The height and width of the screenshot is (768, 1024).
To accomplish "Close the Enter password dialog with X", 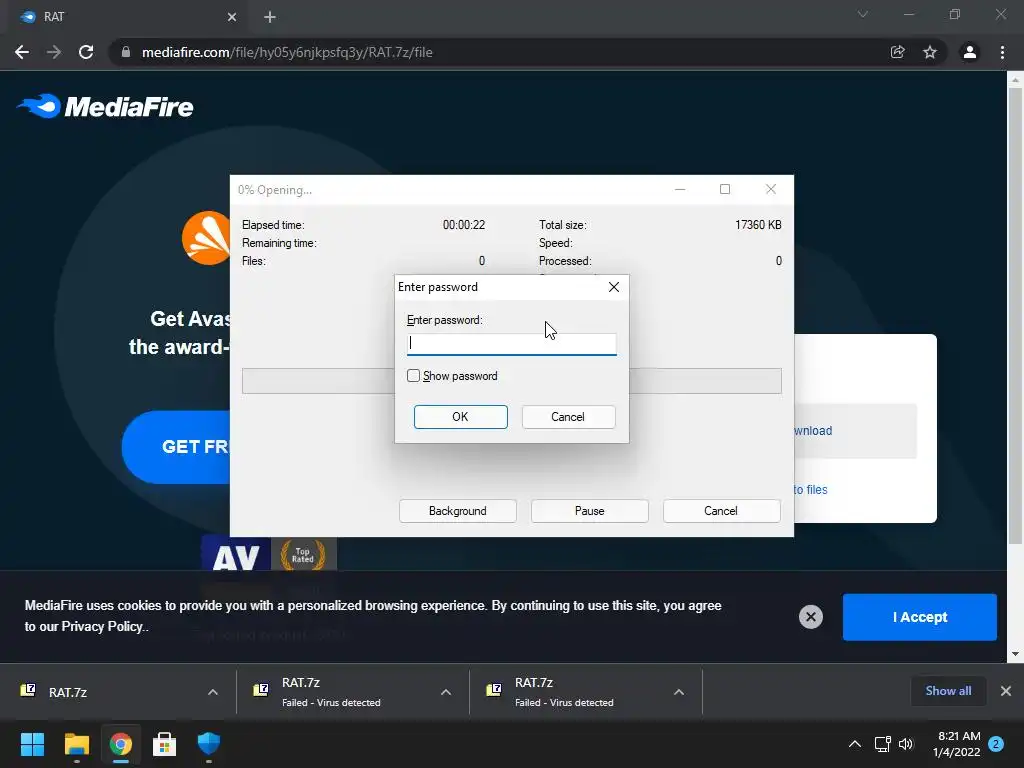I will coord(613,287).
